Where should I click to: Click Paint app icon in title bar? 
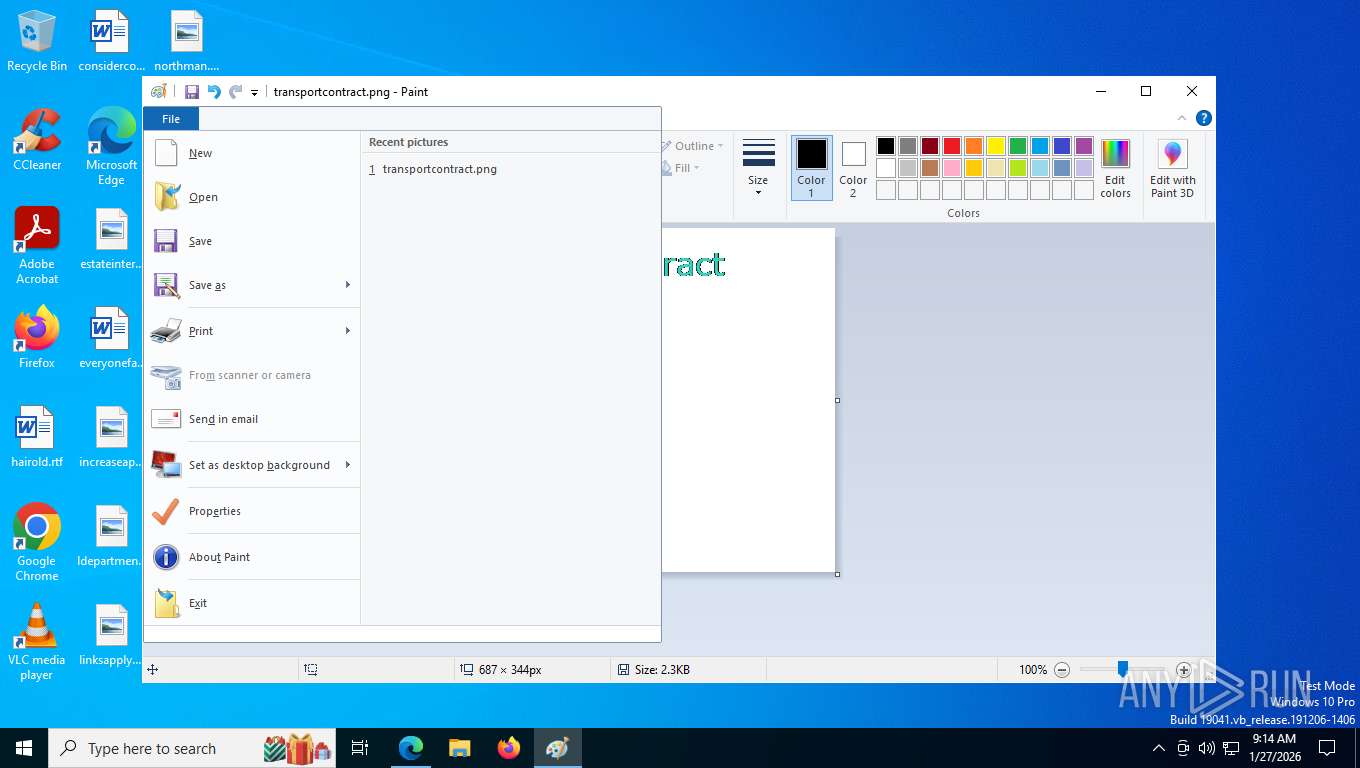pyautogui.click(x=158, y=92)
